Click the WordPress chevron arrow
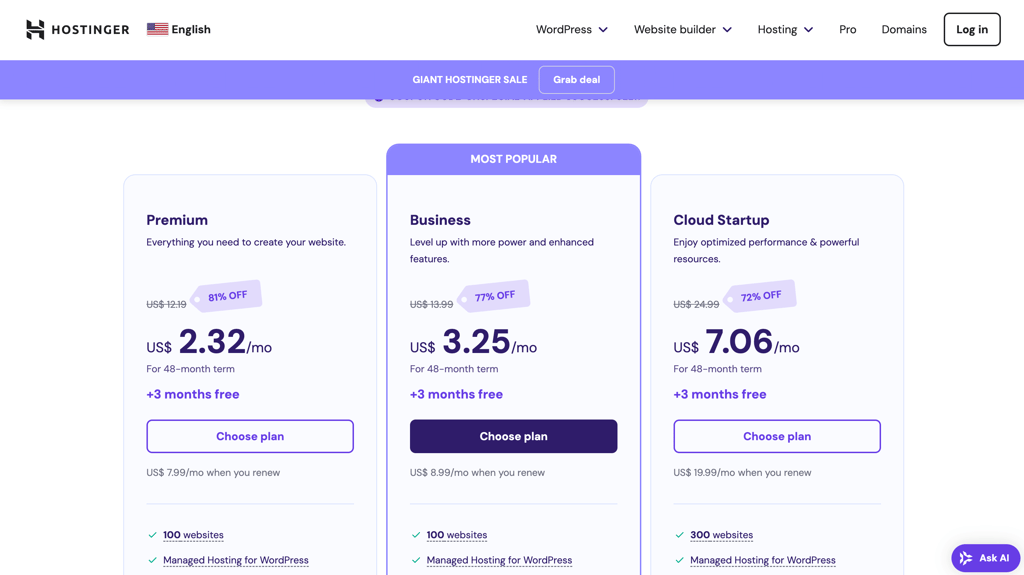This screenshot has width=1024, height=575. 603,30
